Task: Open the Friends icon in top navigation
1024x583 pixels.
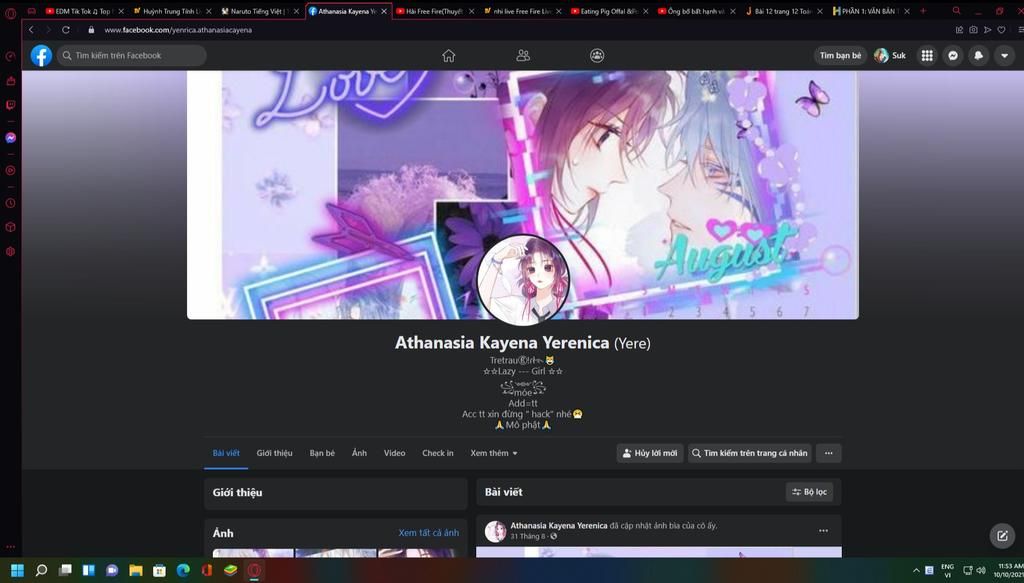Action: tap(522, 55)
